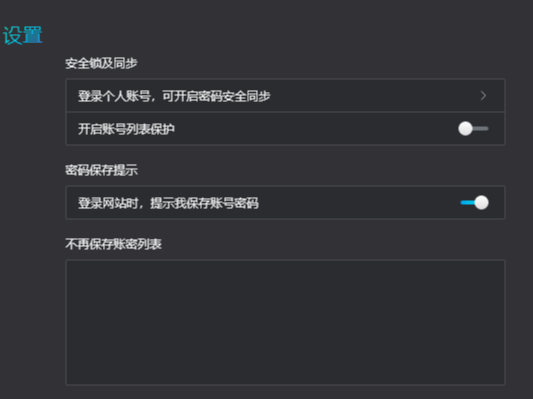
Task: Select the 不再保存账密列表 heading text
Action: 113,244
